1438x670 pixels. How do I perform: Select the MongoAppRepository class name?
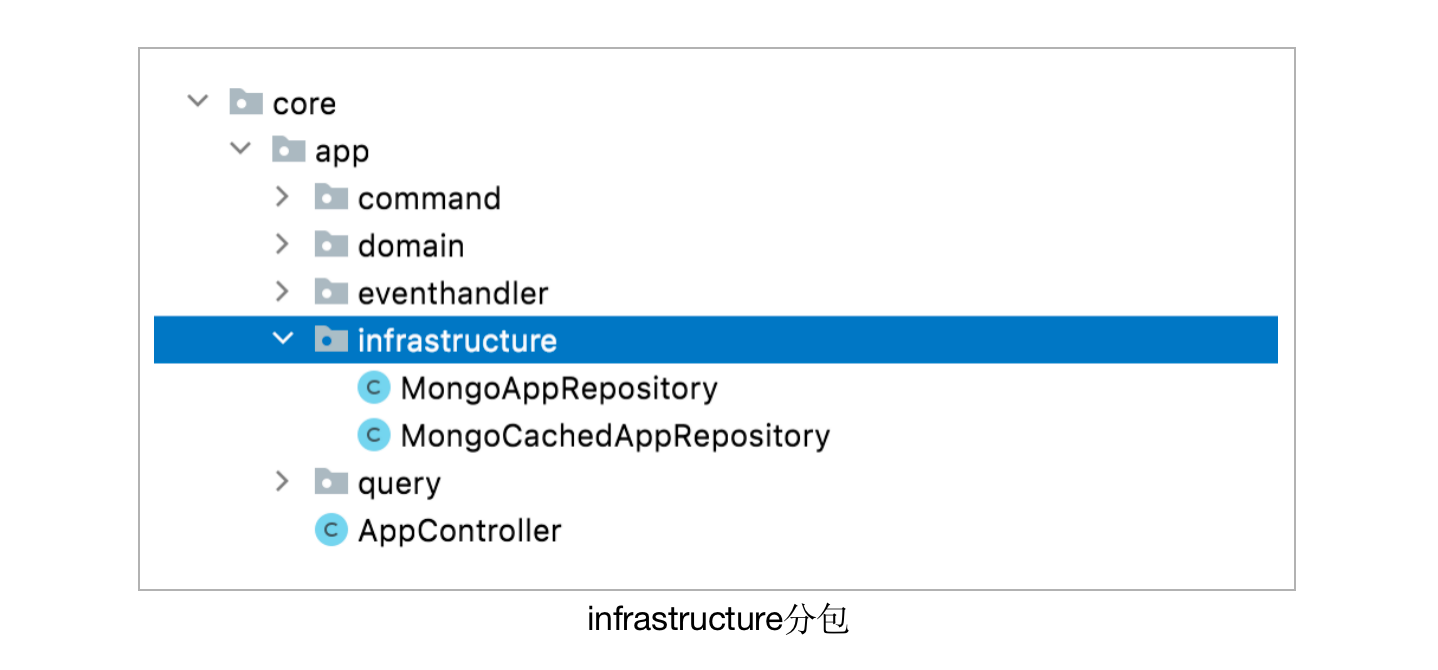click(559, 388)
